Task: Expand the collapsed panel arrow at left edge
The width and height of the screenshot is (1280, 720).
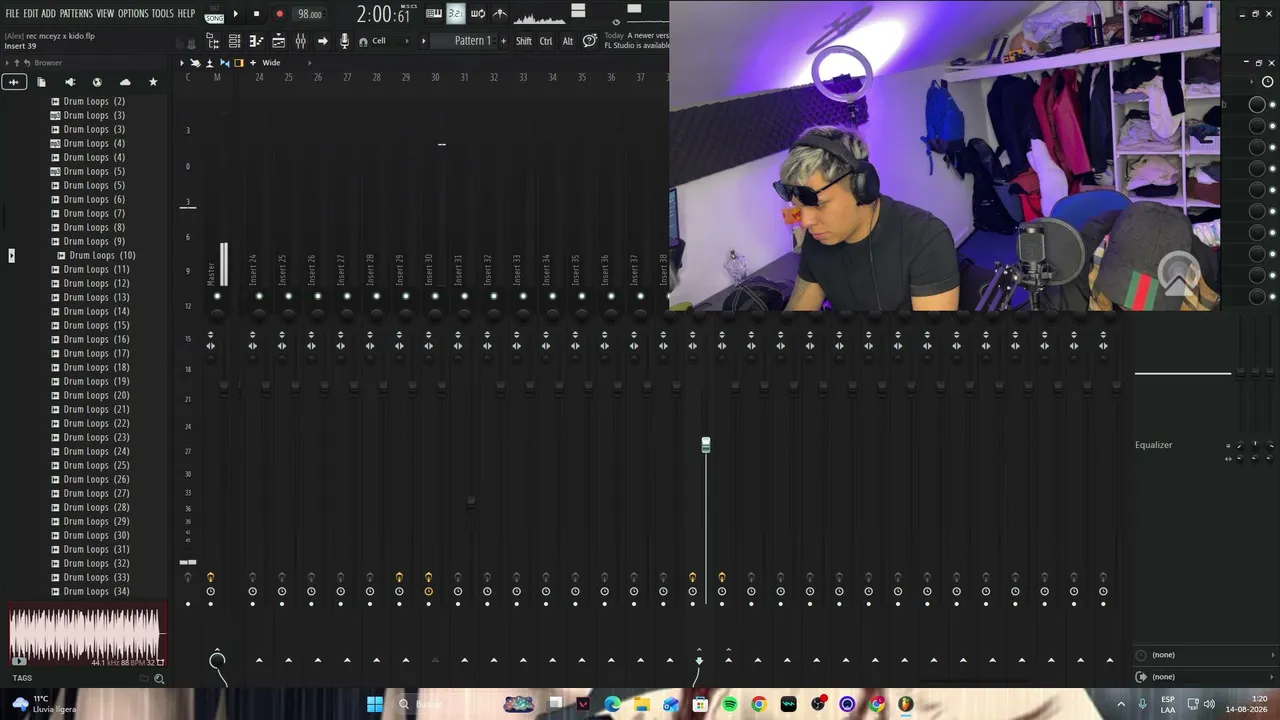Action: coord(11,256)
